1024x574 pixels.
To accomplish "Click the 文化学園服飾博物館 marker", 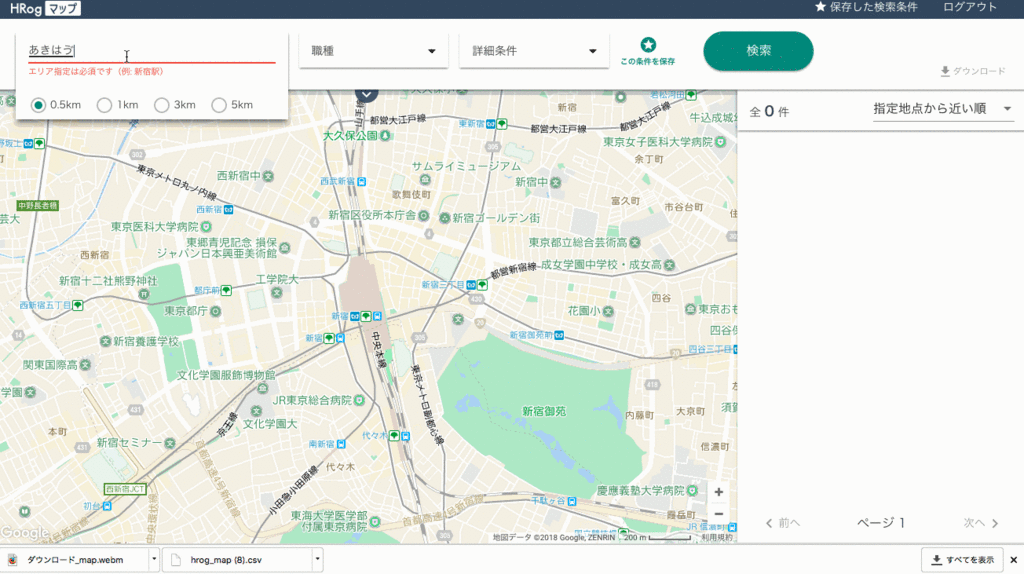I will pyautogui.click(x=263, y=388).
